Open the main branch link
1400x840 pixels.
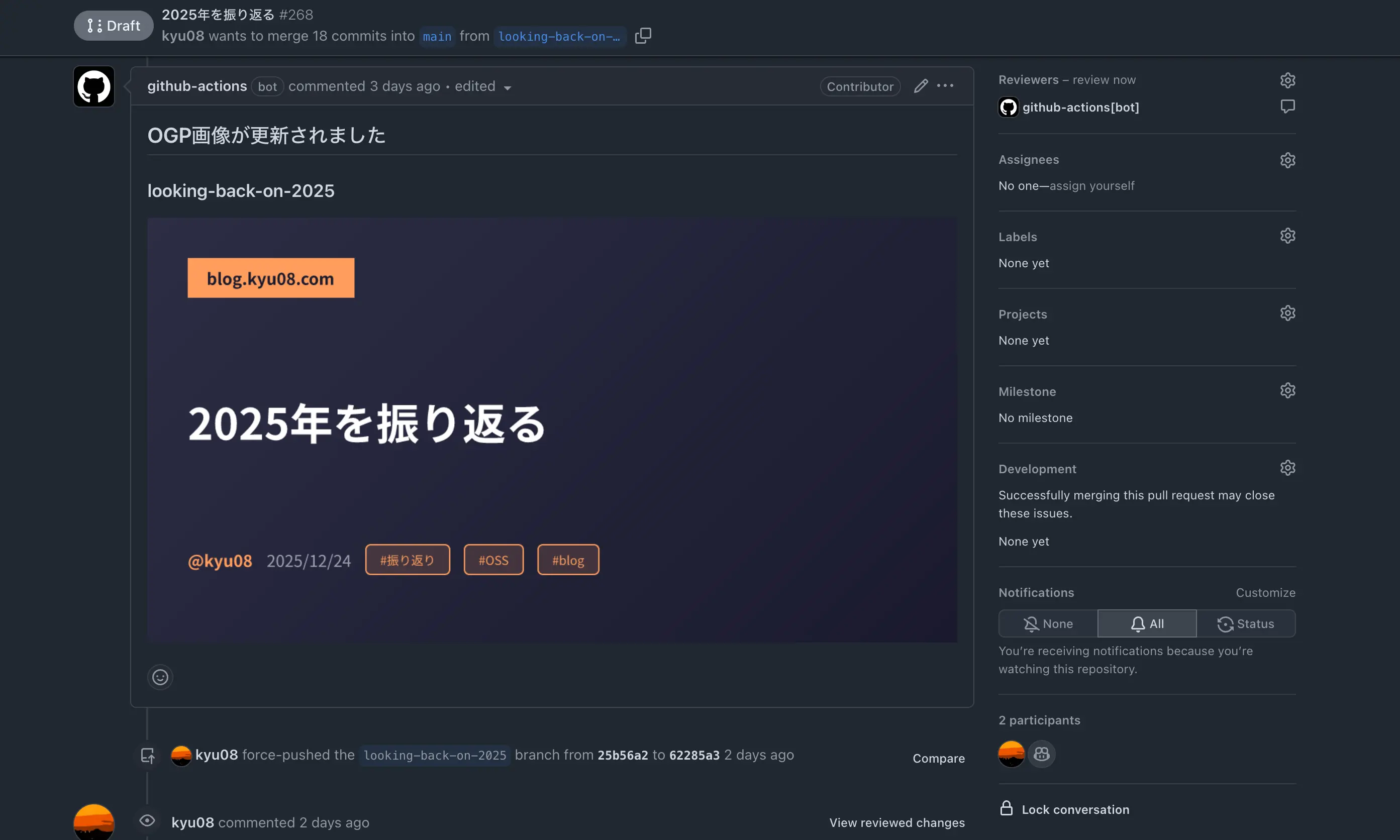(x=437, y=36)
